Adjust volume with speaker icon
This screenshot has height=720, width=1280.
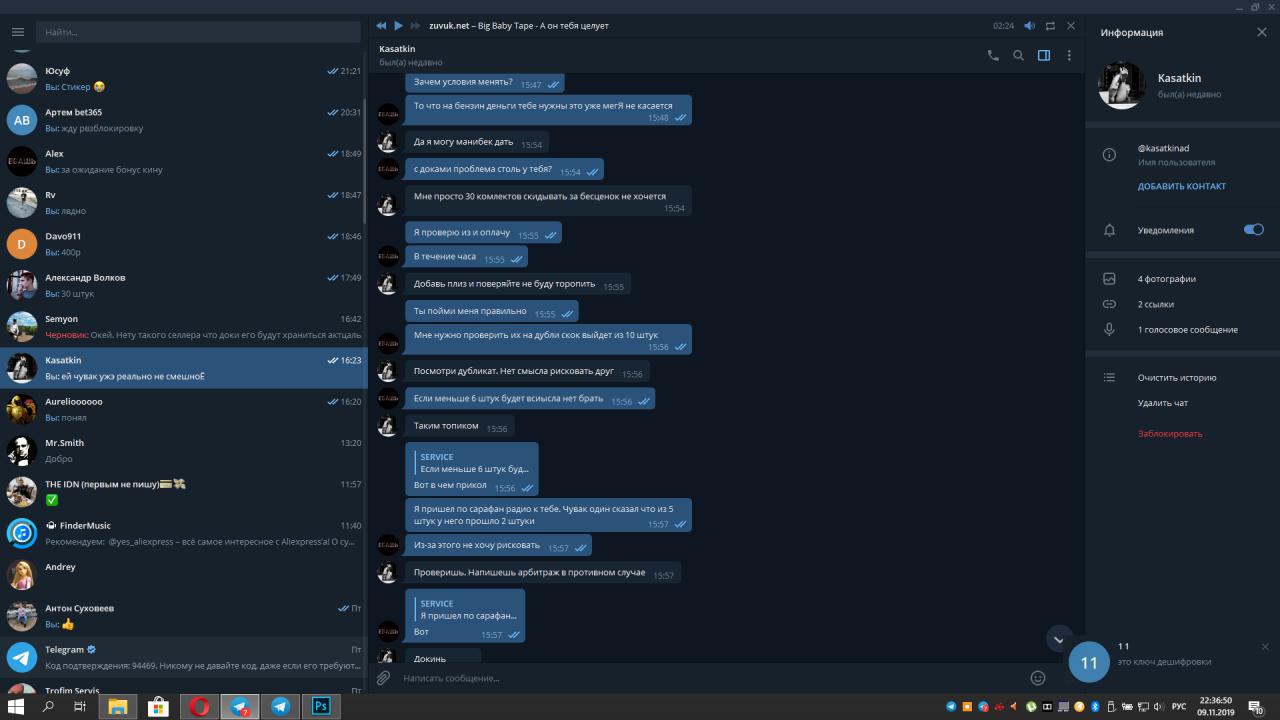[1030, 25]
